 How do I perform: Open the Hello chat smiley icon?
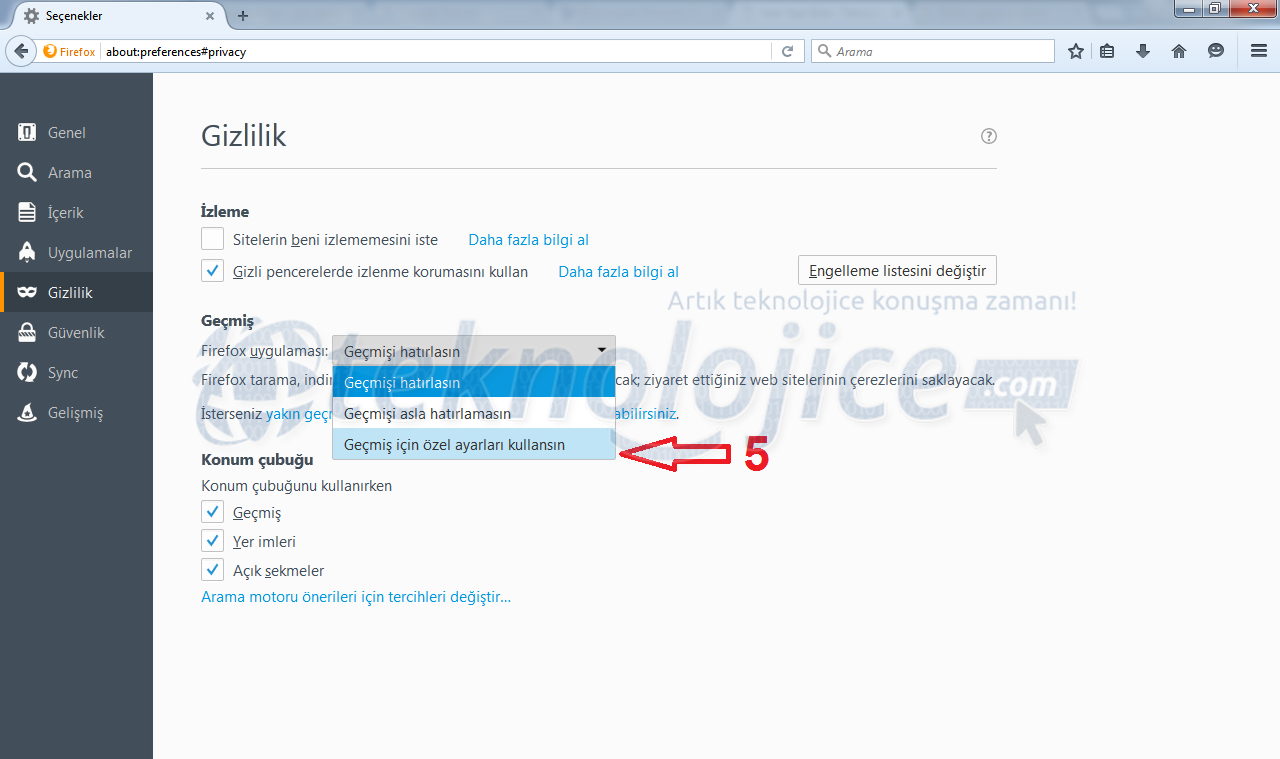[x=1216, y=51]
